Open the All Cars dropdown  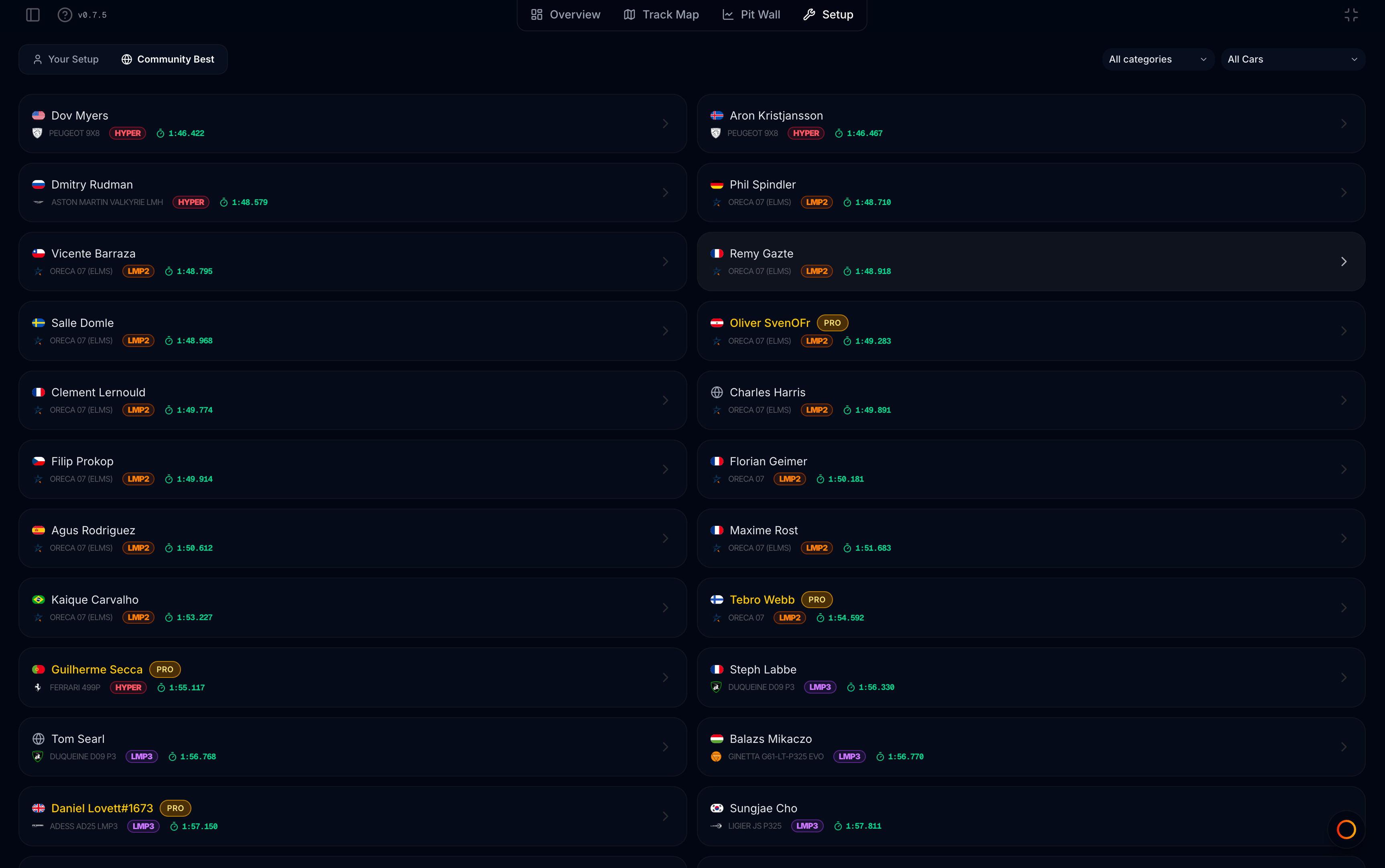[1293, 59]
